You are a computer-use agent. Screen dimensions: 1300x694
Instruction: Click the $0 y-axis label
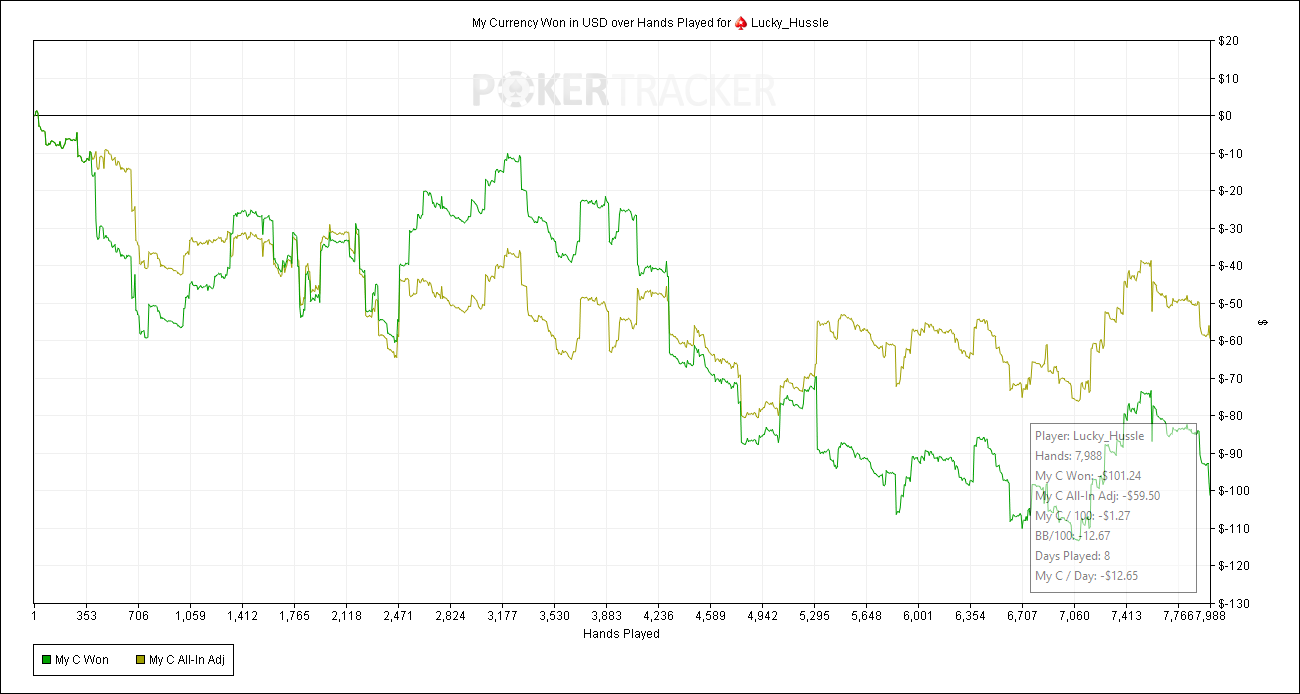click(x=1226, y=116)
